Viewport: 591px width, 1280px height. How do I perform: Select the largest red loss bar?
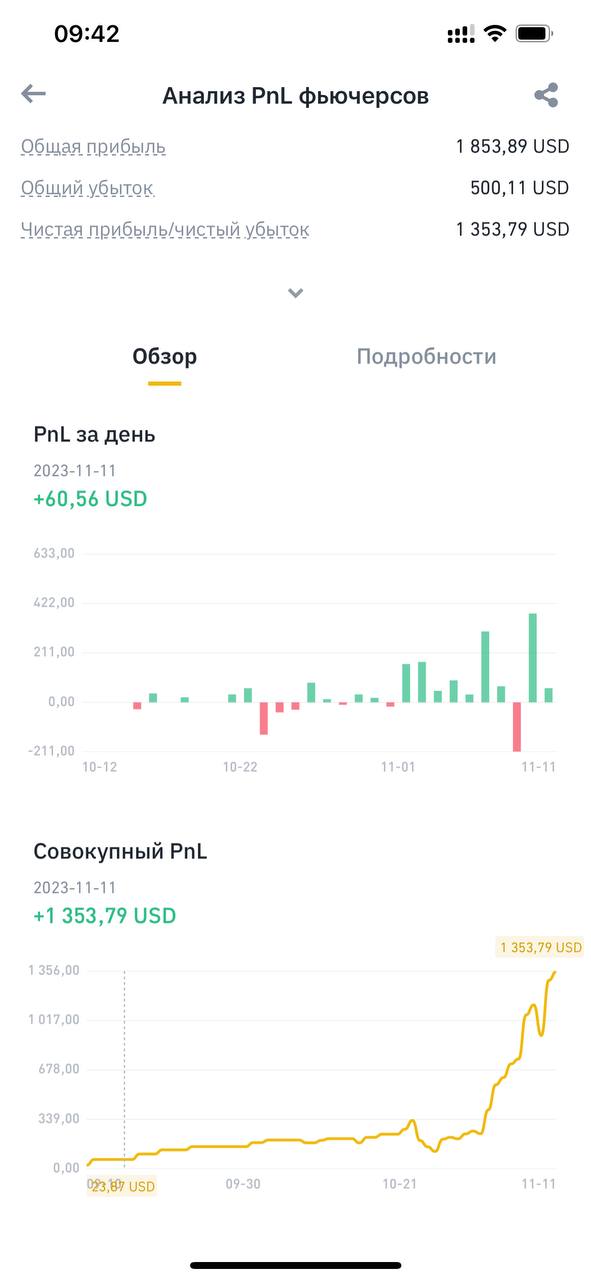click(x=517, y=726)
